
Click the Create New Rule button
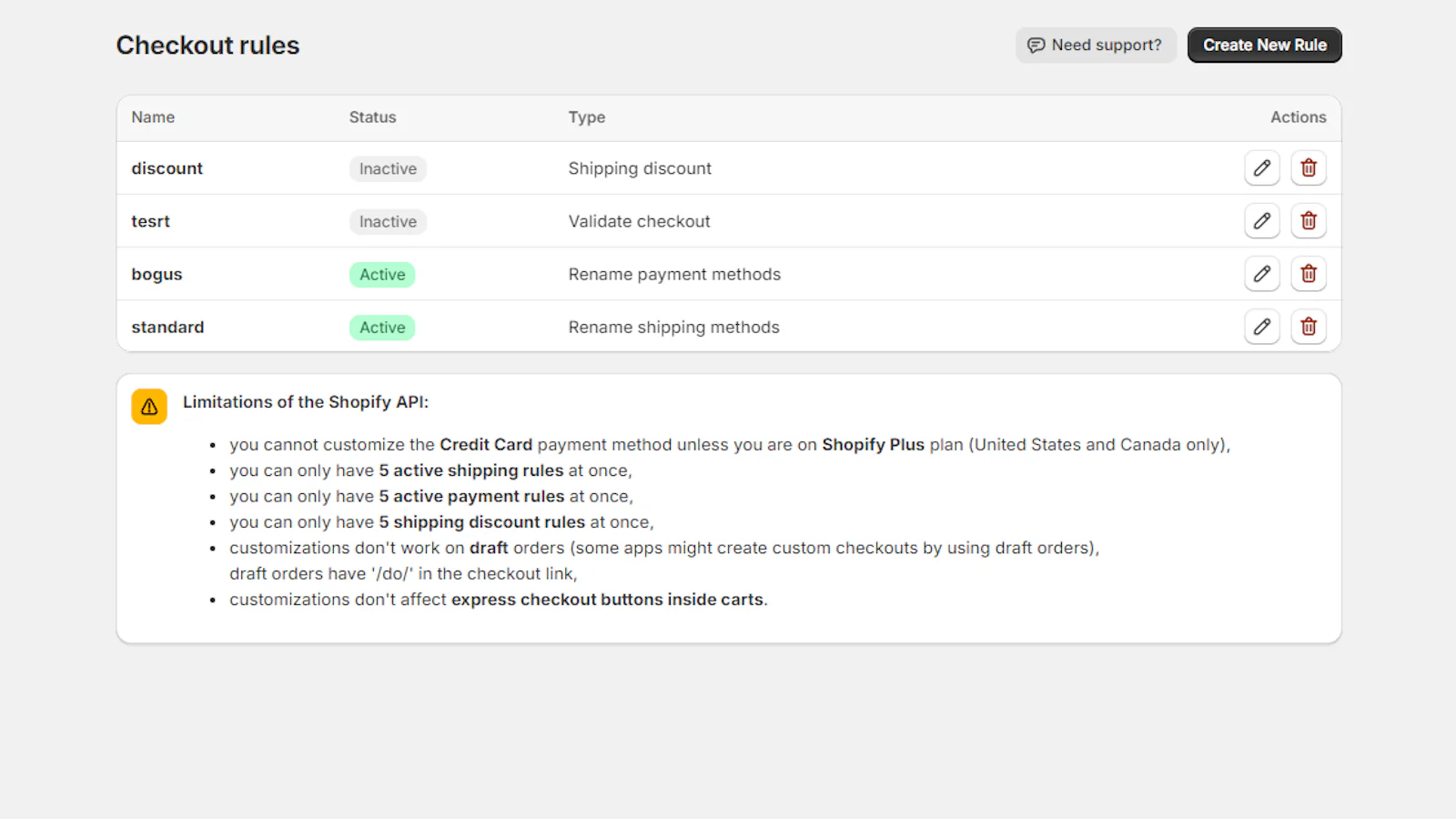click(x=1264, y=45)
